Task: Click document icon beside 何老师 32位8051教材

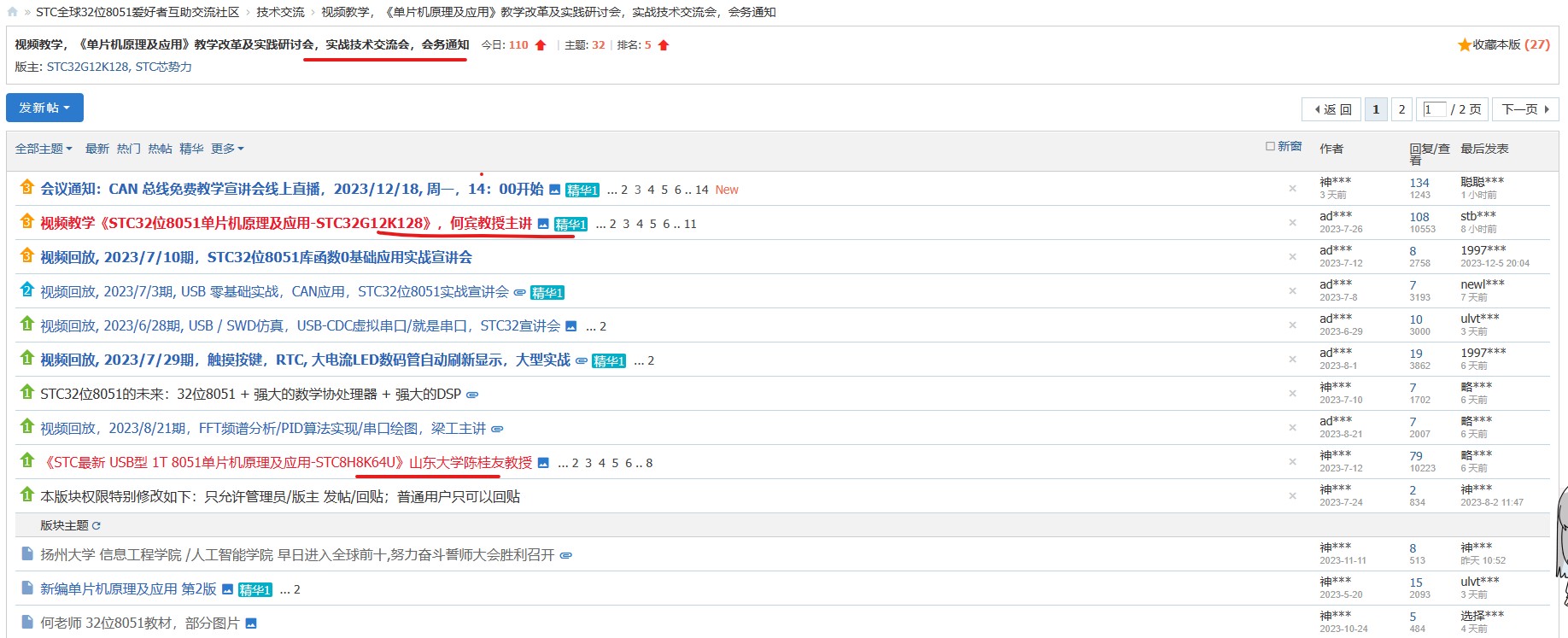Action: 26,622
